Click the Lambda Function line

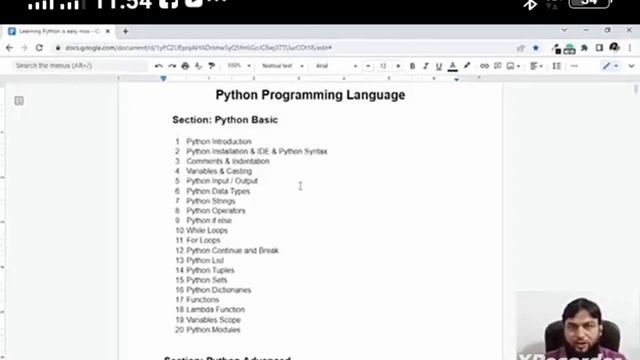point(215,309)
